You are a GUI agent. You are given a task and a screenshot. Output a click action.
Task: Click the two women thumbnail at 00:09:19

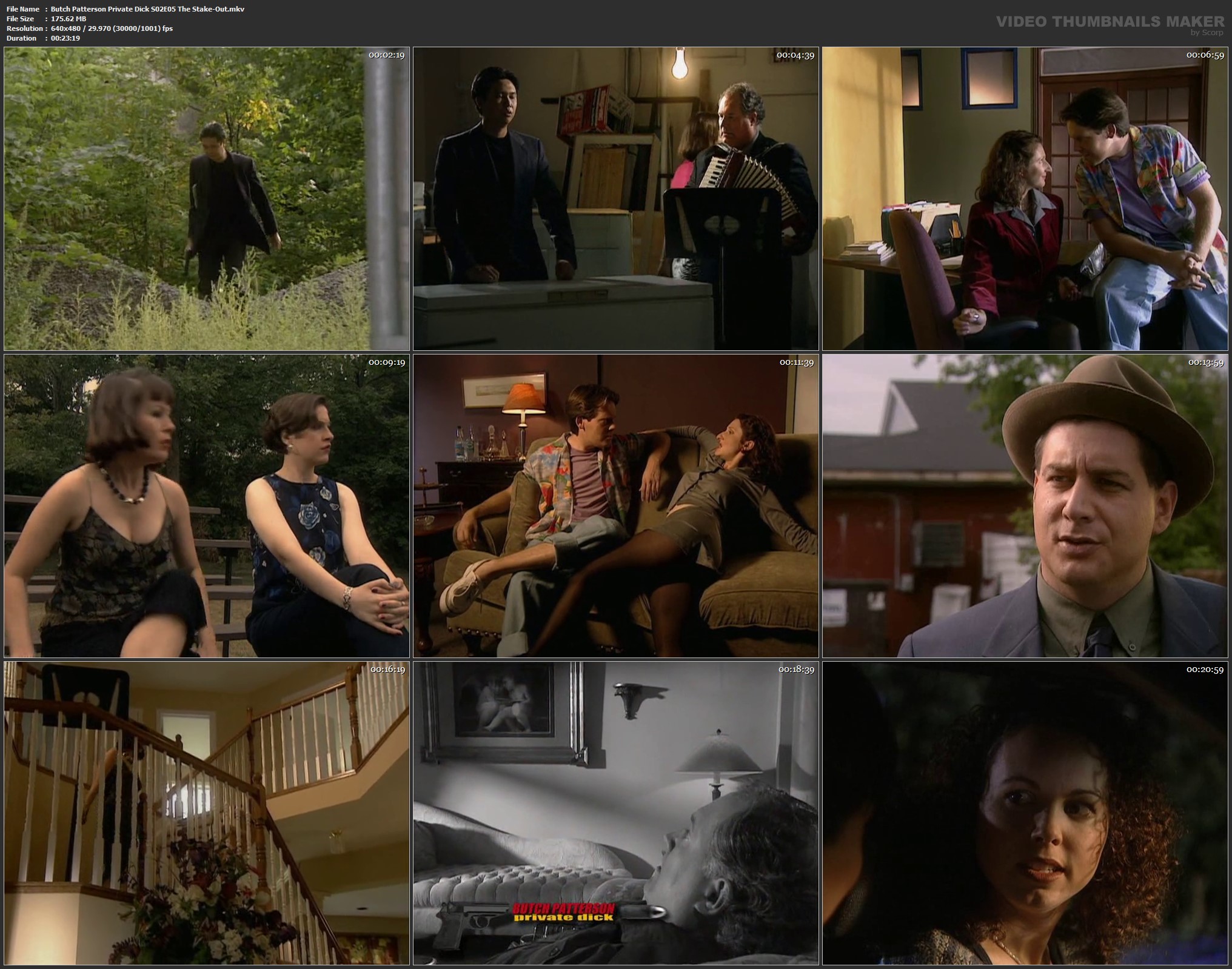click(x=207, y=506)
